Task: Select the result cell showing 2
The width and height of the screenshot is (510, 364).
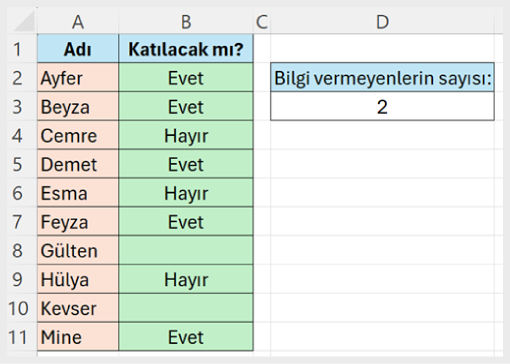Action: 382,106
